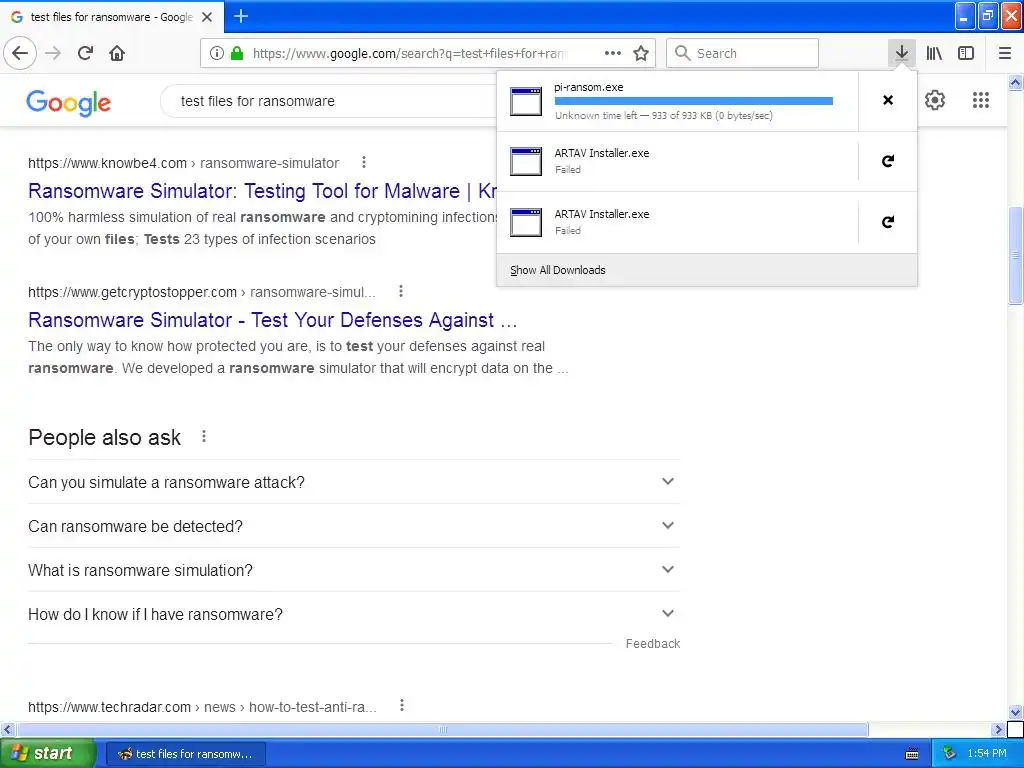This screenshot has height=768, width=1024.
Task: Show the sidebars toolbar button
Action: 966,53
